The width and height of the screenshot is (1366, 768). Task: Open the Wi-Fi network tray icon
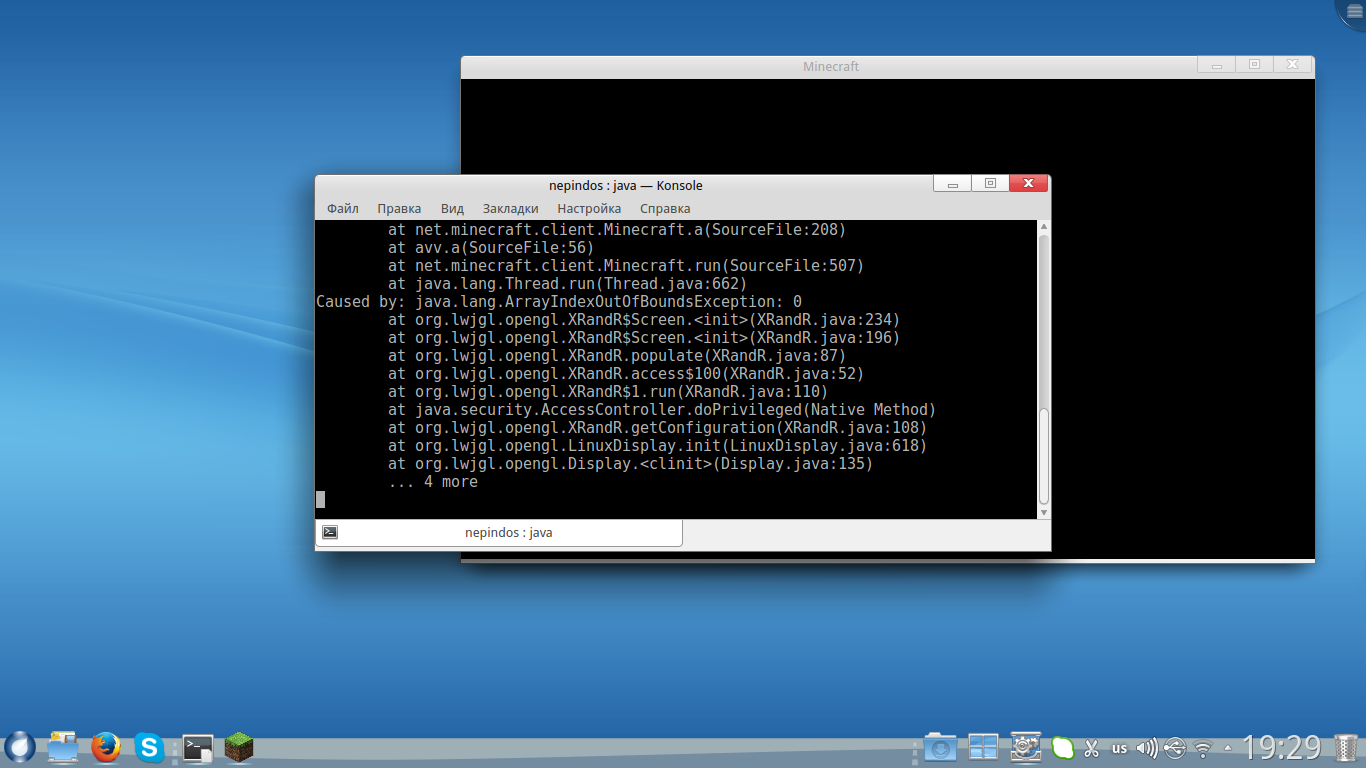pyautogui.click(x=1203, y=748)
